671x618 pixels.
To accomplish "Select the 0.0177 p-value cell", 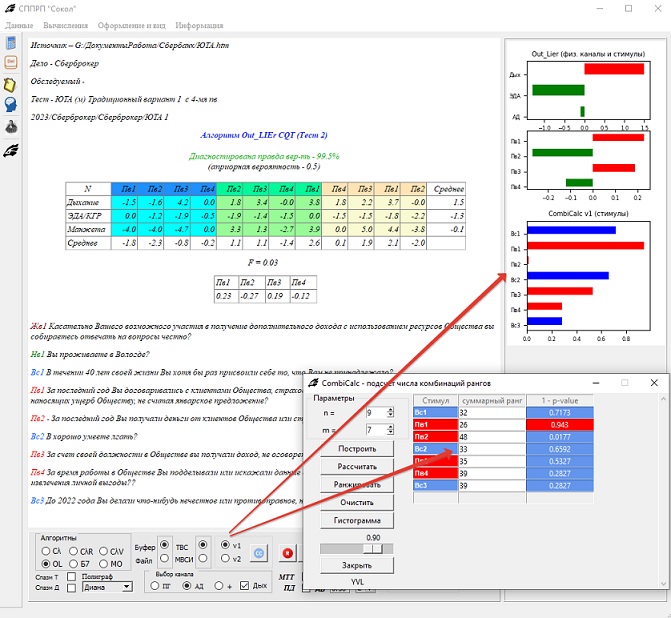I will 560,437.
